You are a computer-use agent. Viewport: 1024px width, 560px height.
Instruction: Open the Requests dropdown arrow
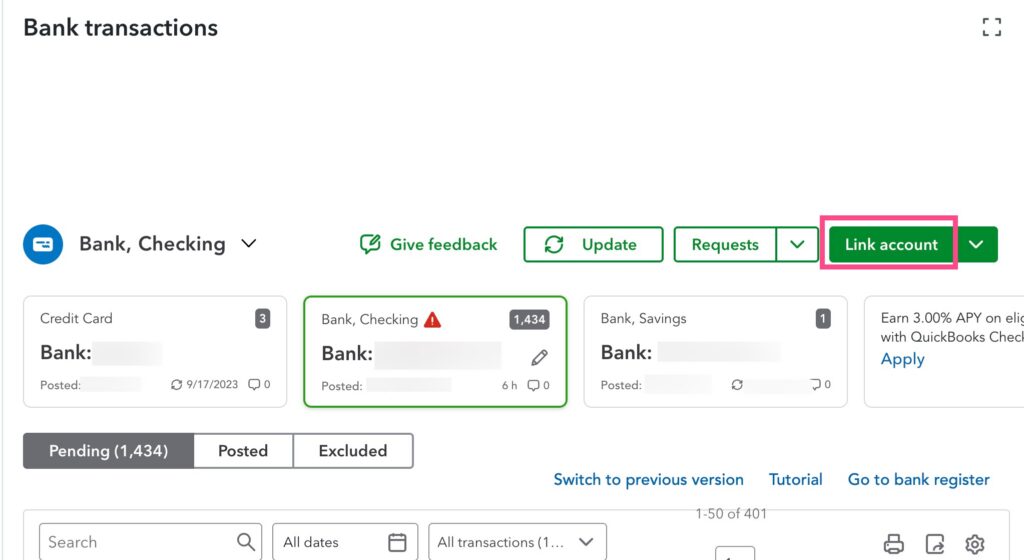pos(797,244)
